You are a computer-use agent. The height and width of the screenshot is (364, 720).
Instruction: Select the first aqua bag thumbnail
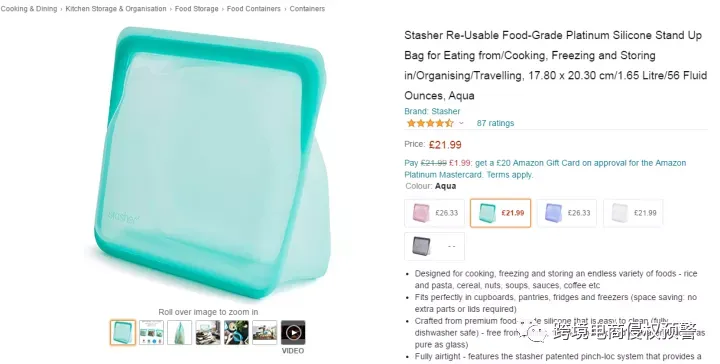point(123,332)
